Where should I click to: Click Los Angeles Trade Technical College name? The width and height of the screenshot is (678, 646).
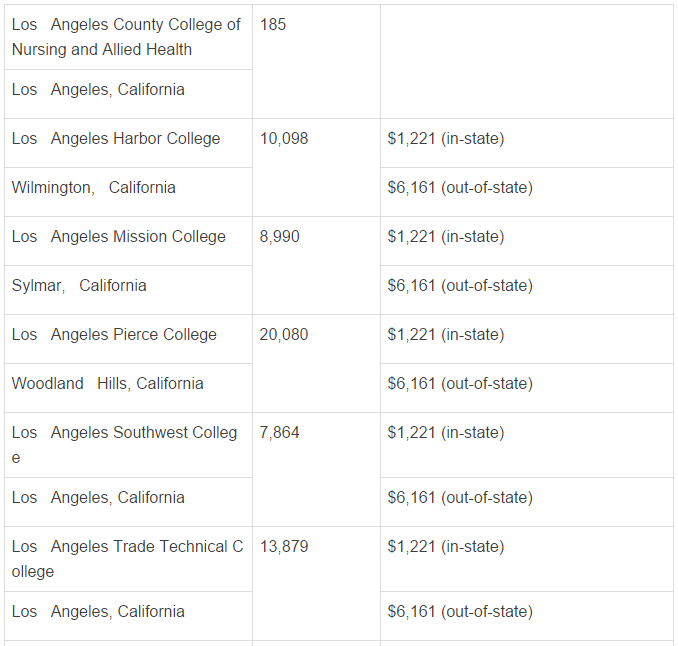128,559
